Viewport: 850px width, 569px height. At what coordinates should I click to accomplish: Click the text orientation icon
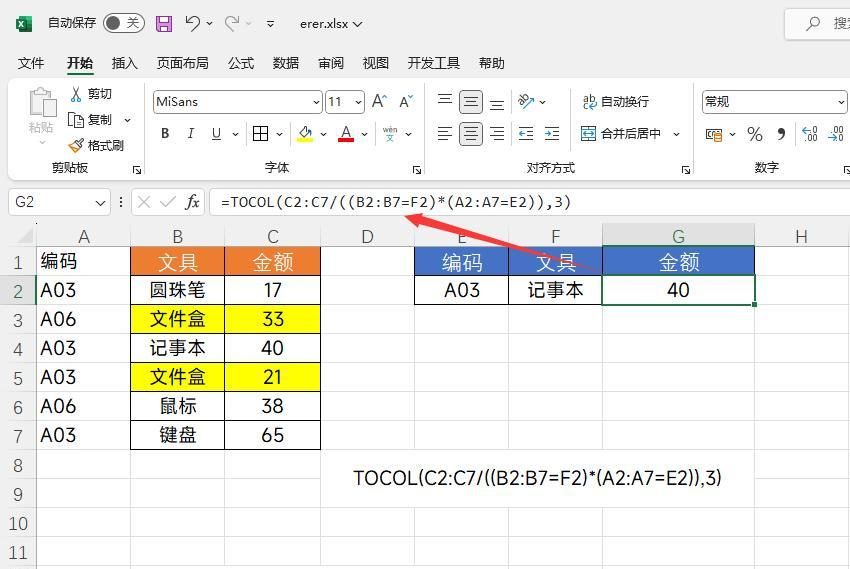(526, 101)
